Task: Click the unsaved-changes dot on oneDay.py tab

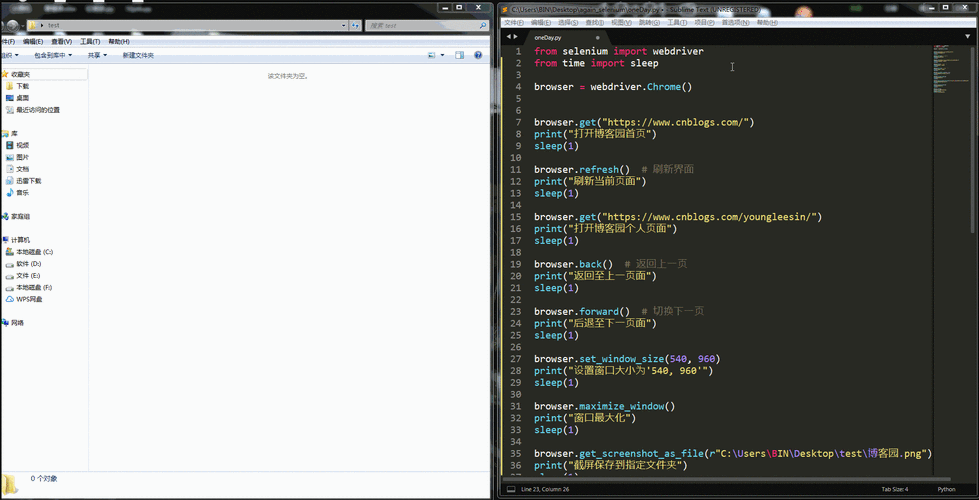Action: pyautogui.click(x=598, y=37)
